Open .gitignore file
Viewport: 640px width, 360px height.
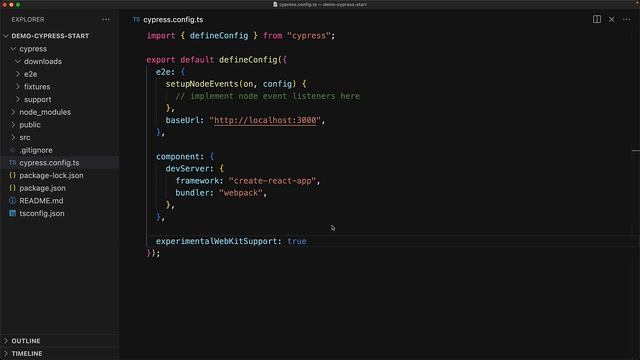[36, 150]
